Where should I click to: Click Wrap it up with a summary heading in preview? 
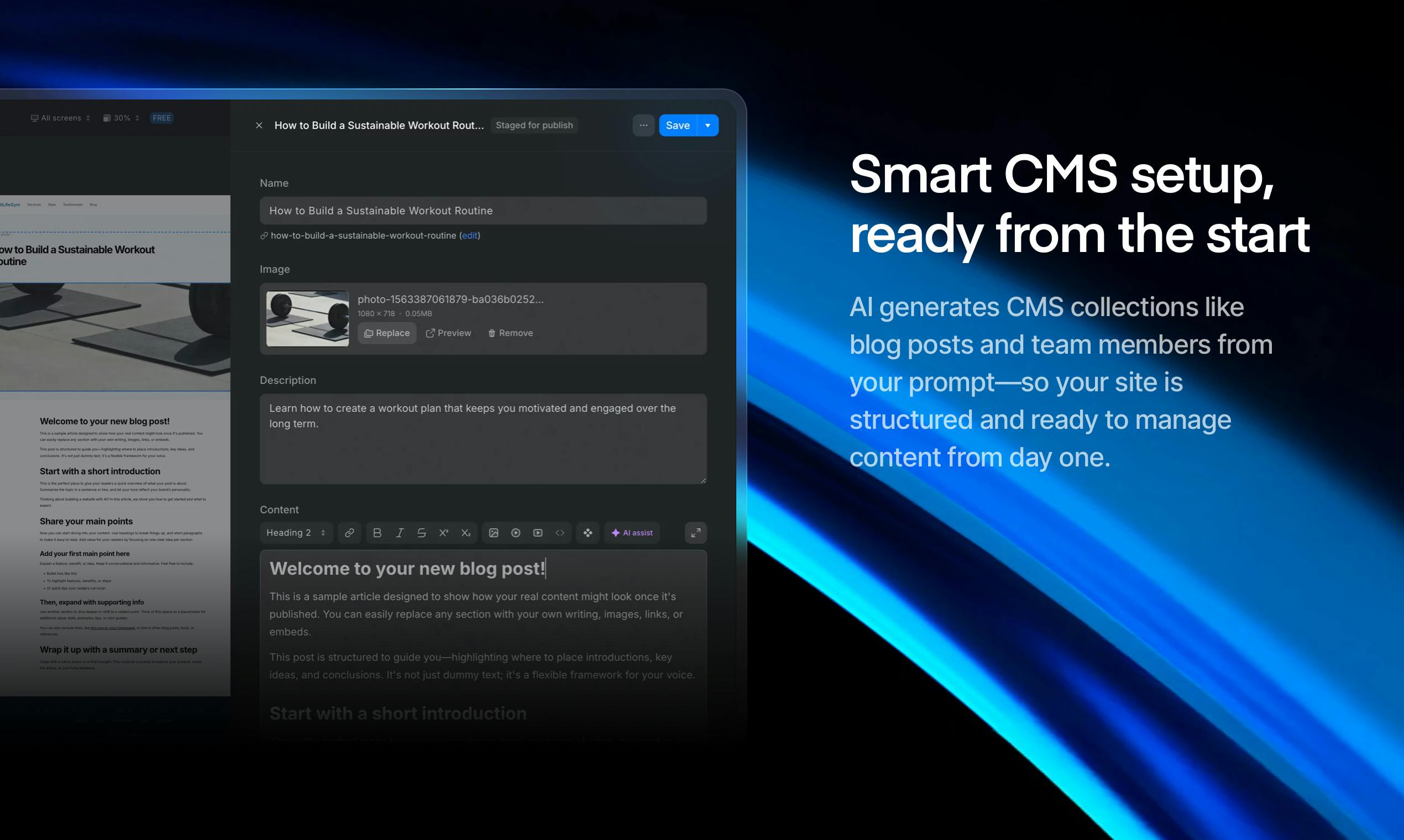(x=118, y=650)
